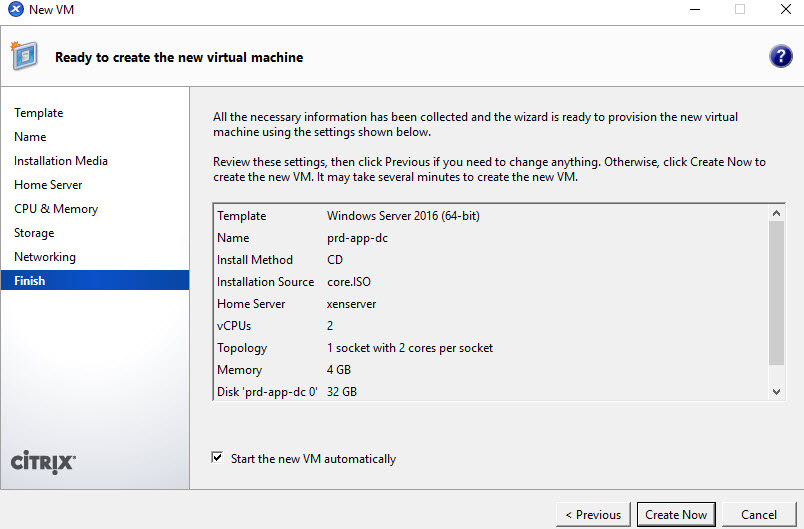Viewport: 804px width, 529px height.
Task: Switch to Installation Media step
Action: pos(61,161)
